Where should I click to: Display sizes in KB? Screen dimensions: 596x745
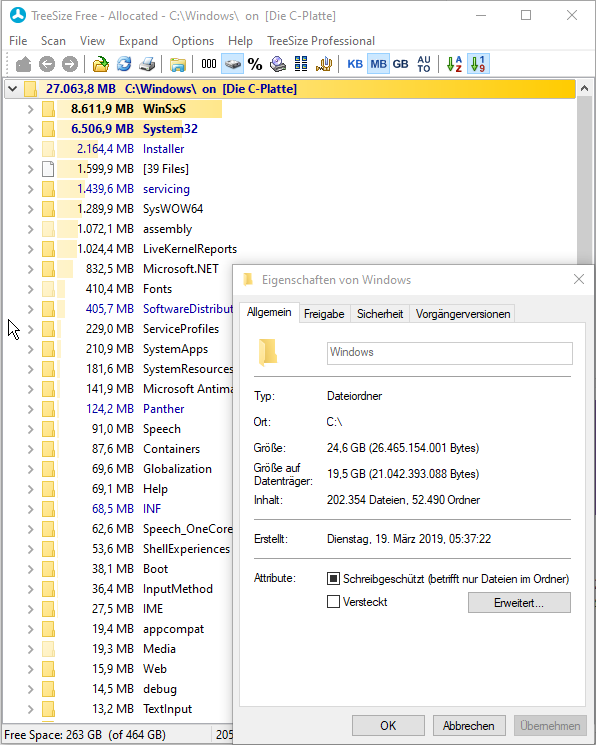coord(355,64)
